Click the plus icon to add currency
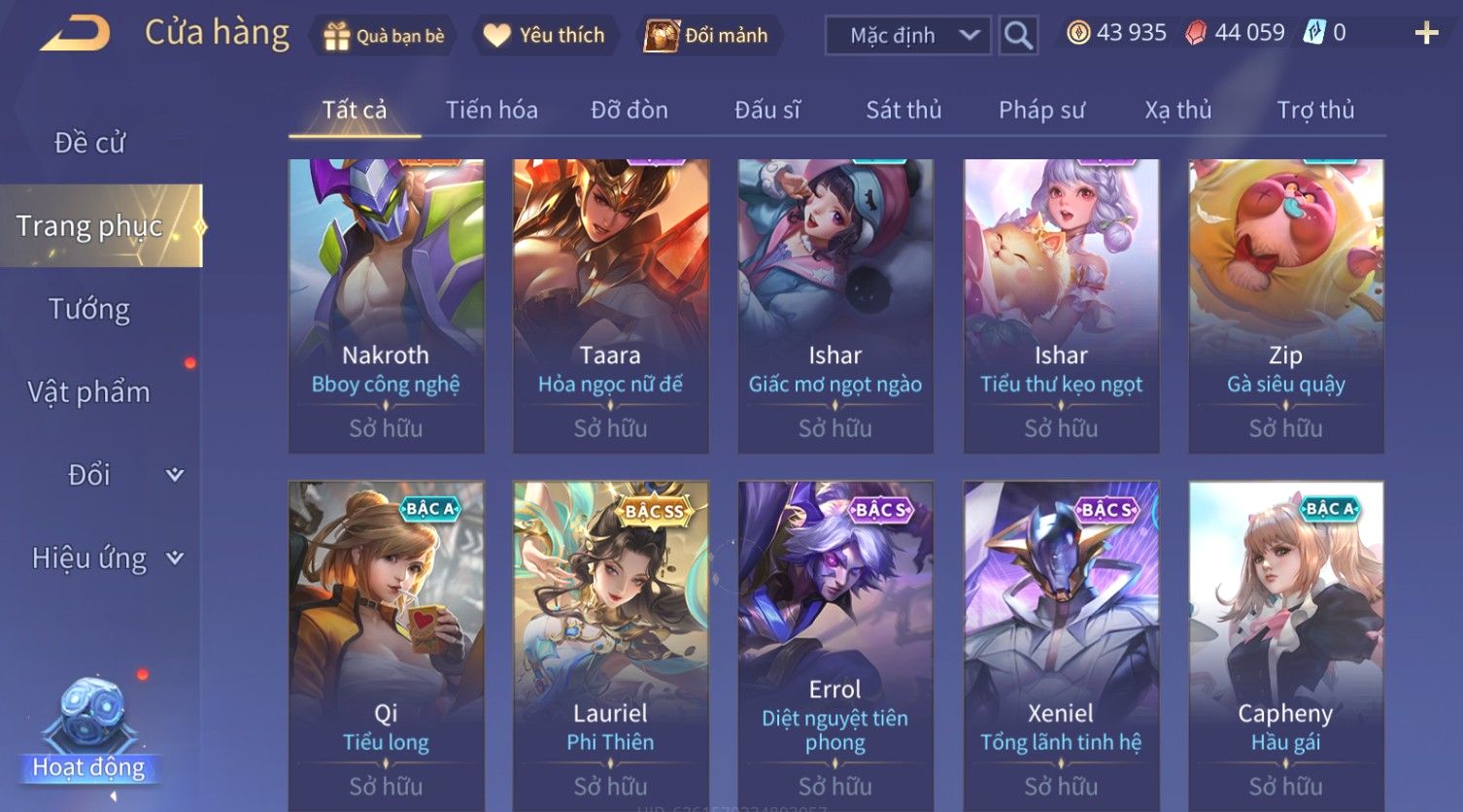This screenshot has width=1463, height=812. tap(1426, 34)
